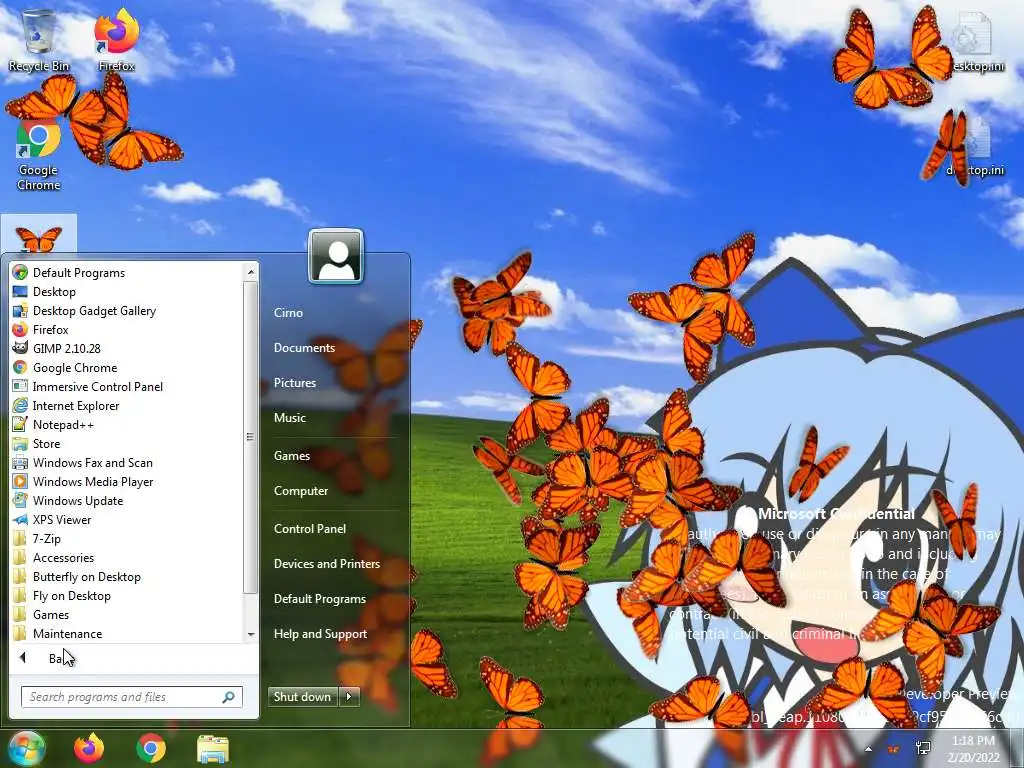The width and height of the screenshot is (1024, 768).
Task: Open Windows Fax and Scan icon
Action: click(20, 462)
